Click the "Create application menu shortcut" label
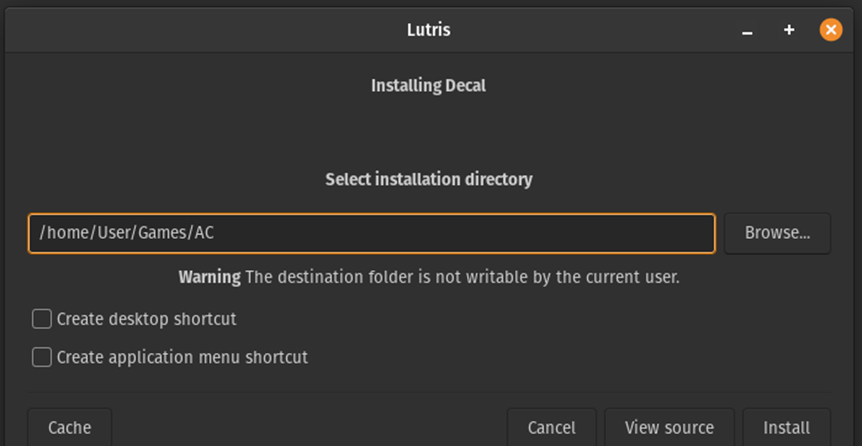862x446 pixels. coord(182,357)
